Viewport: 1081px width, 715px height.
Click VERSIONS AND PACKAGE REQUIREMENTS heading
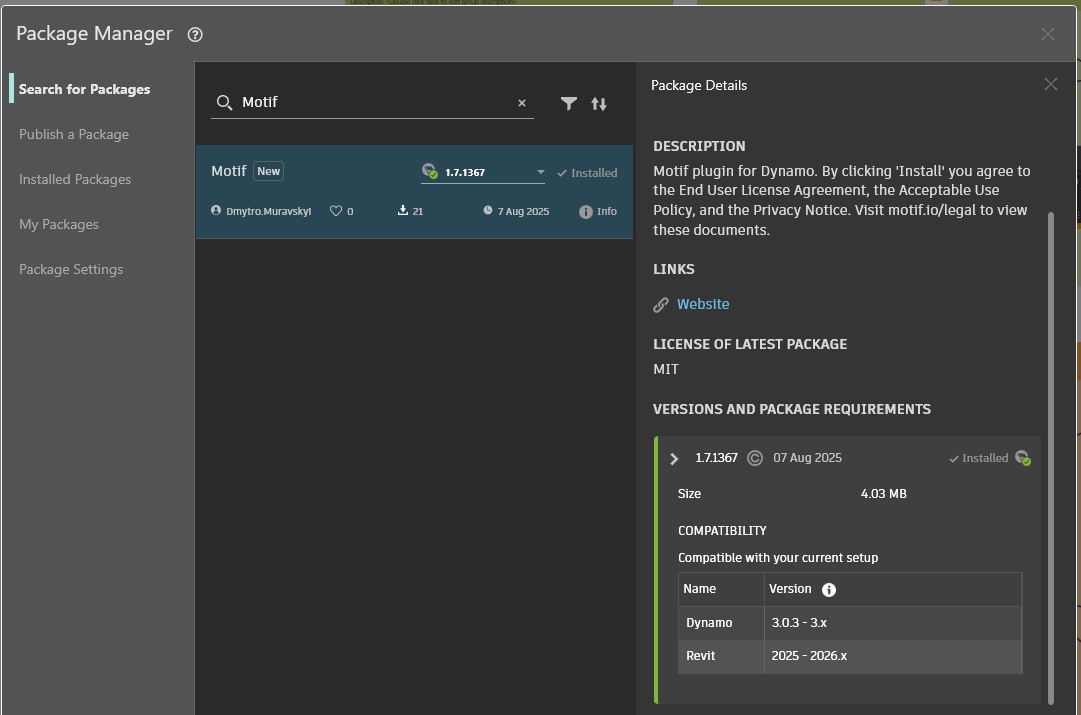click(x=792, y=410)
